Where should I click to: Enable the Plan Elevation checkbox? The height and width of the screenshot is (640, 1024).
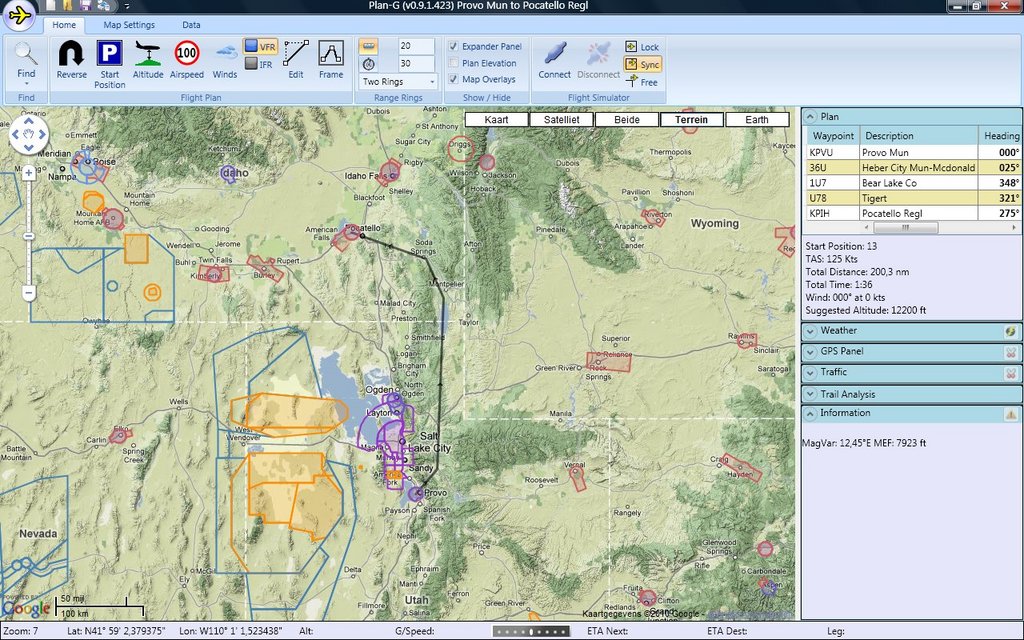pyautogui.click(x=454, y=63)
